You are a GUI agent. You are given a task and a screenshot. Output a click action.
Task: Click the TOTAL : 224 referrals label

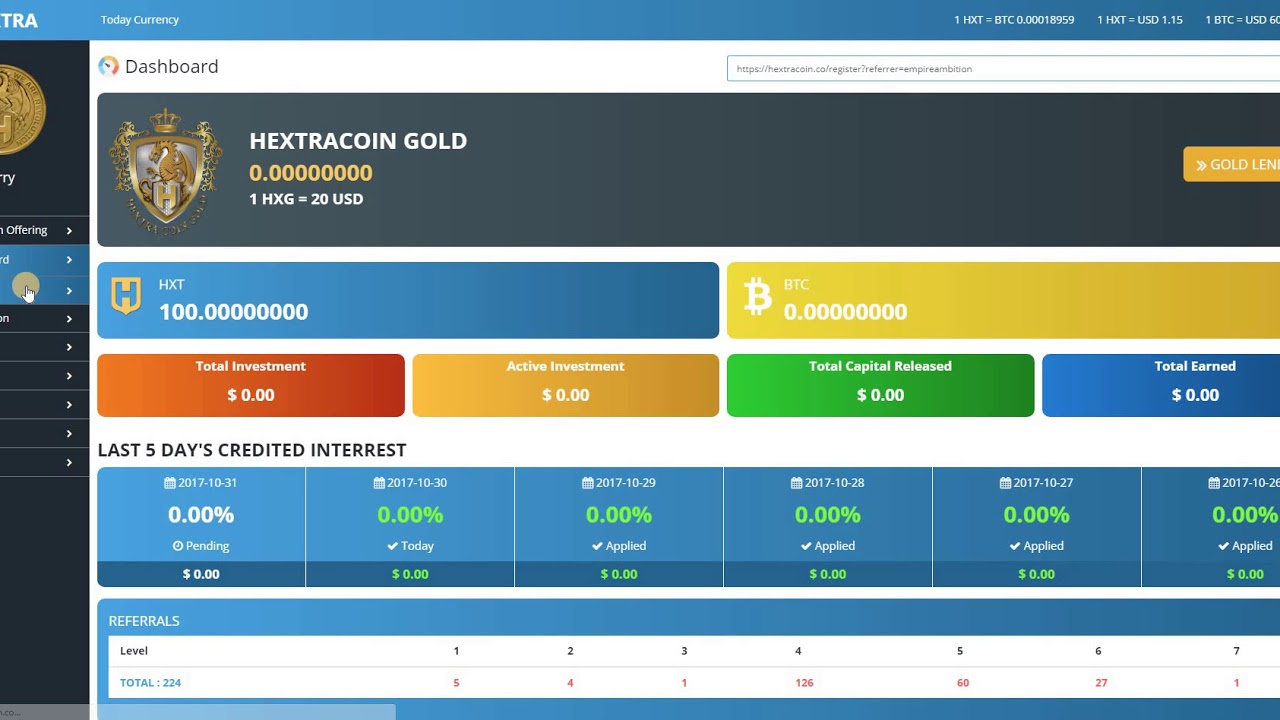150,683
